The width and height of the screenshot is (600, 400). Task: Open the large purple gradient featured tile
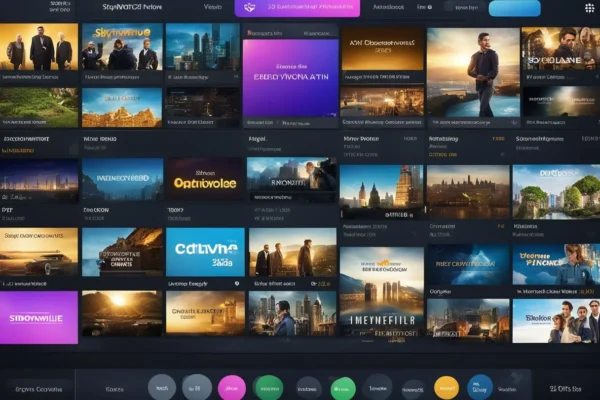tap(289, 78)
